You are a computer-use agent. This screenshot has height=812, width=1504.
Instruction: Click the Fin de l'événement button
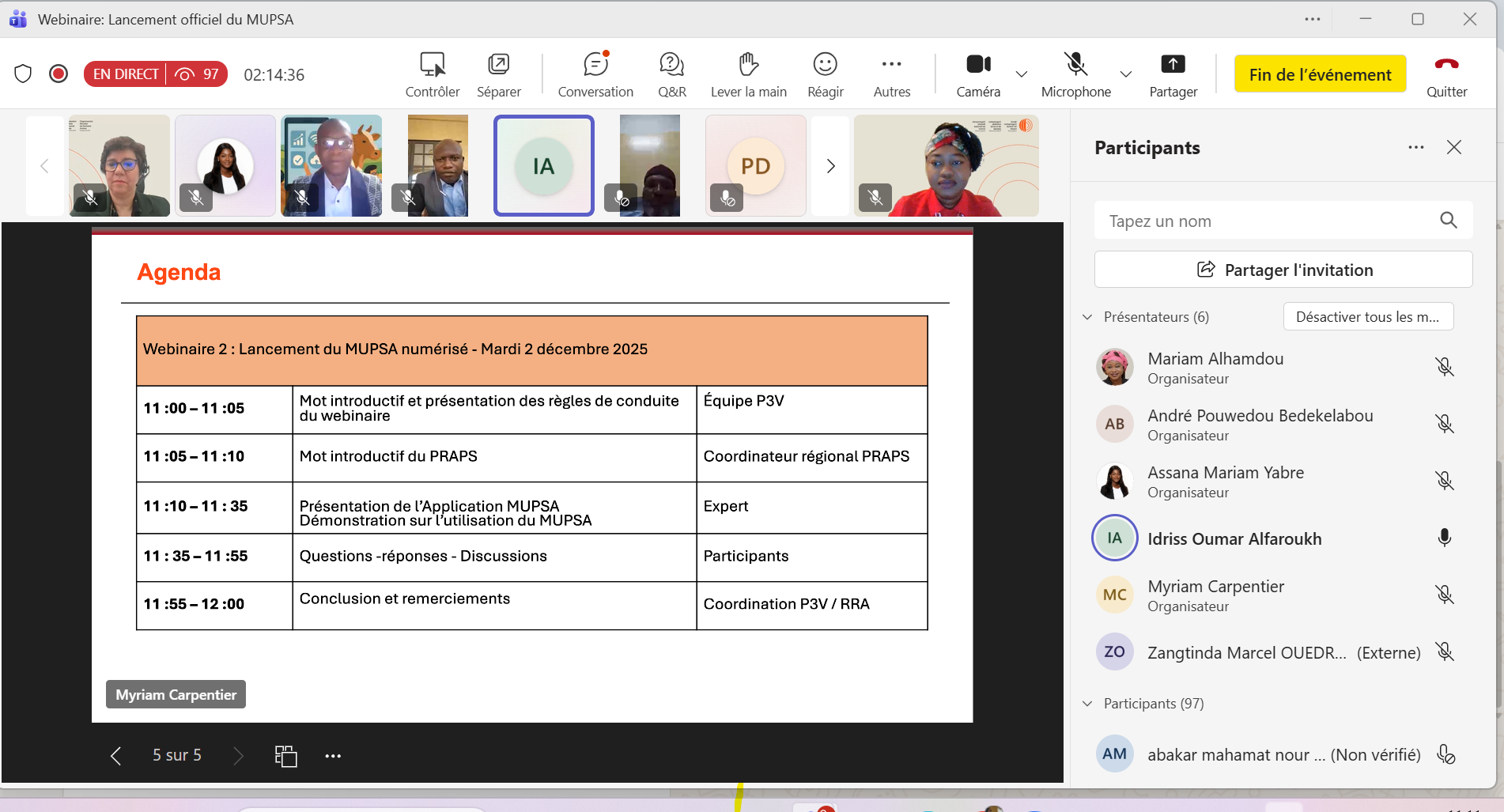(x=1320, y=74)
